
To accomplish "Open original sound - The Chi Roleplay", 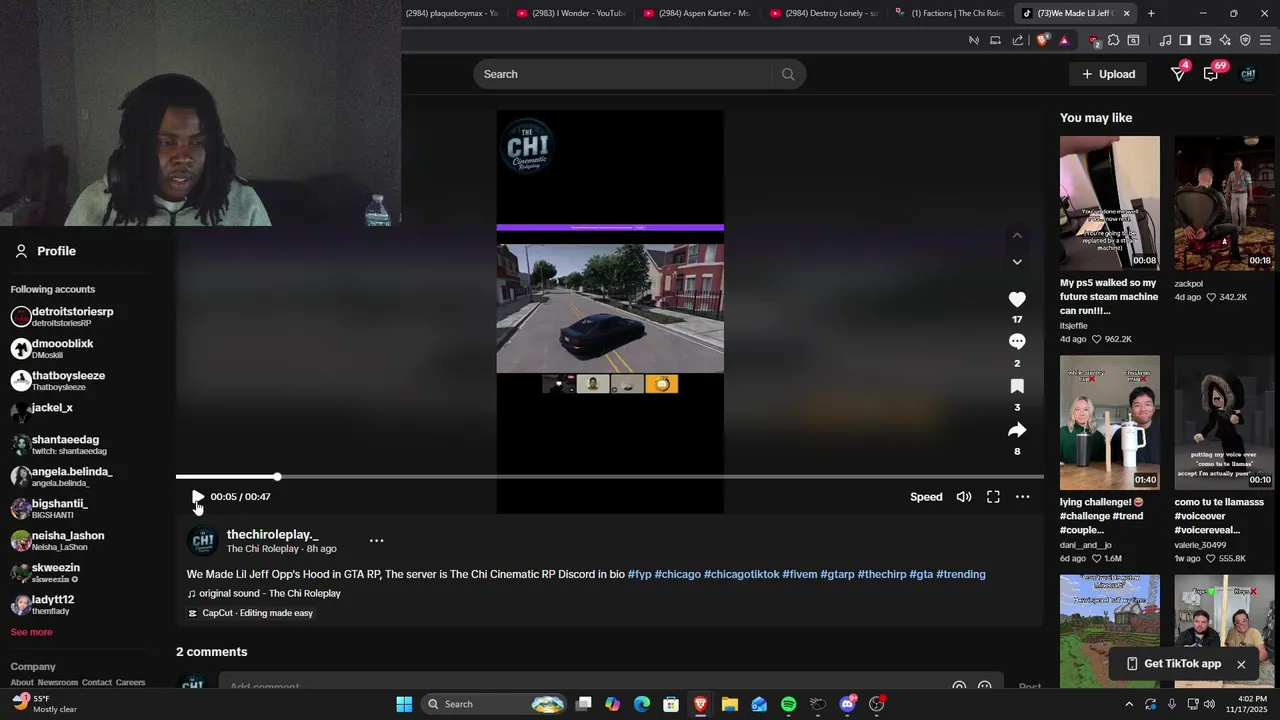I will pyautogui.click(x=264, y=594).
